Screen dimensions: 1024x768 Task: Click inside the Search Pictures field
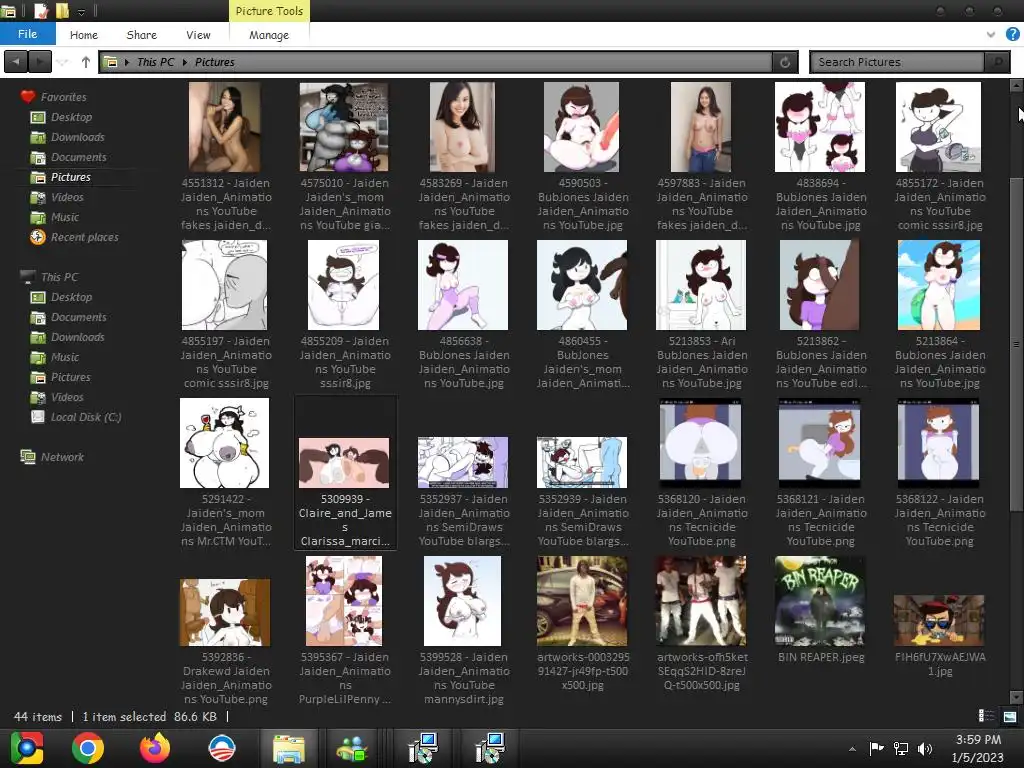tap(898, 62)
